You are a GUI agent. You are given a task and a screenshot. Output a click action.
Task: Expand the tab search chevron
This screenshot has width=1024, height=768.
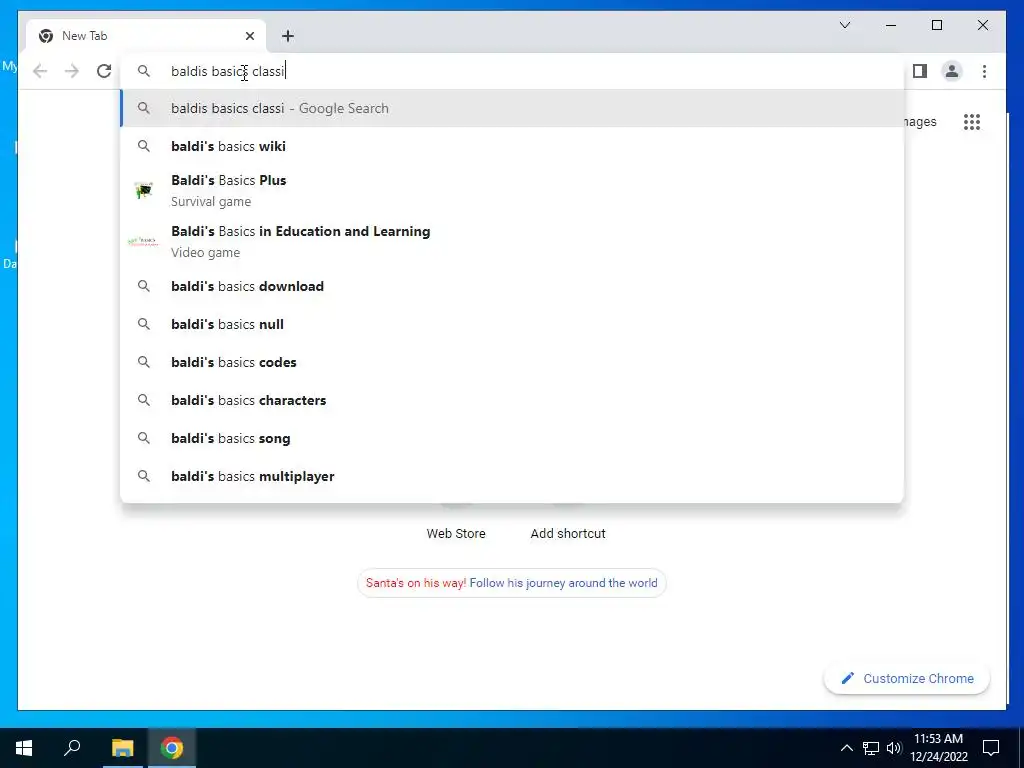click(844, 25)
